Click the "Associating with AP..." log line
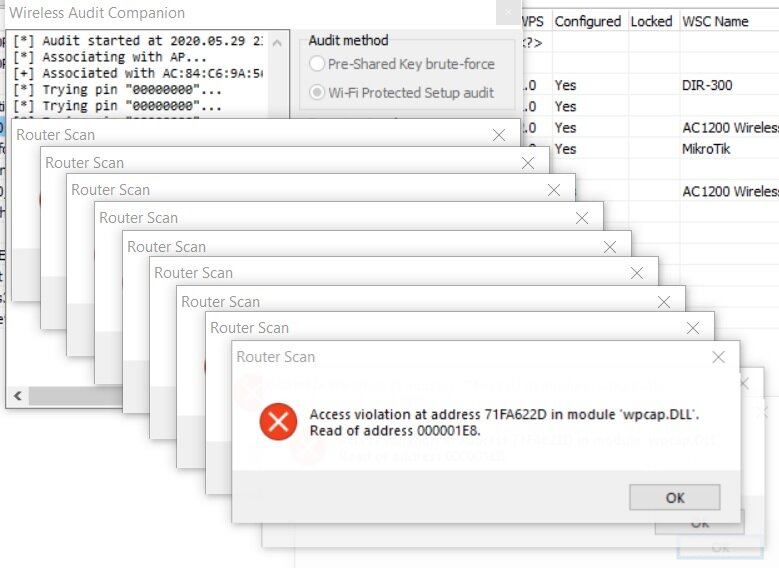The height and width of the screenshot is (568, 779). (x=111, y=57)
